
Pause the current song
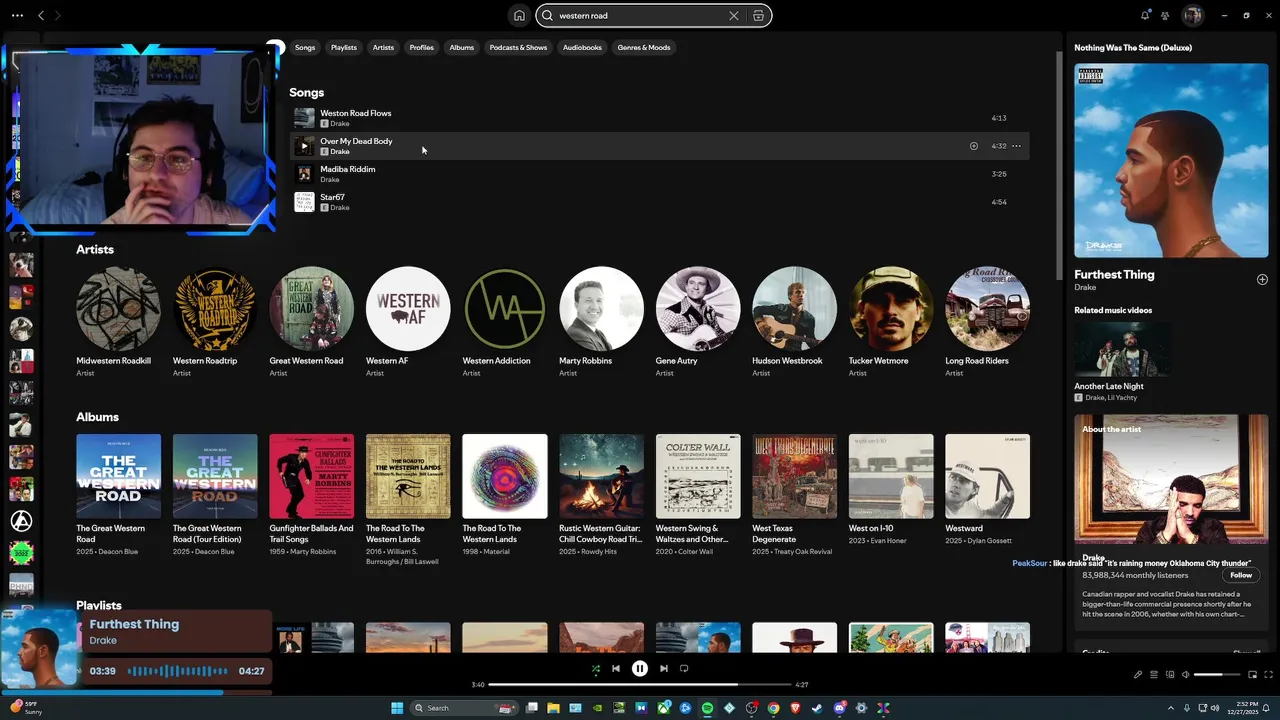coord(640,668)
